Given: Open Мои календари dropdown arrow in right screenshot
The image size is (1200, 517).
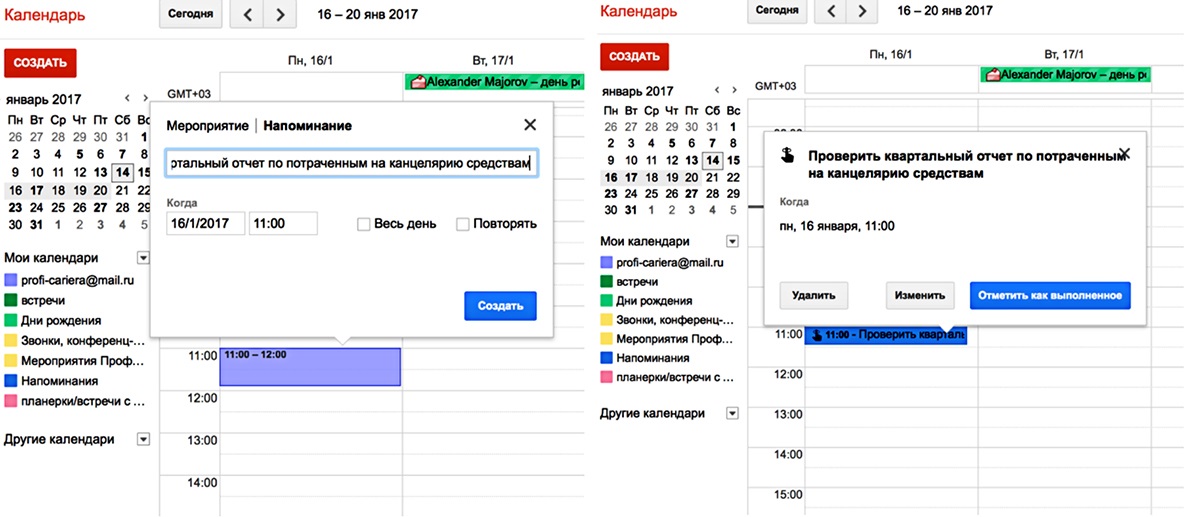Looking at the screenshot, I should pyautogui.click(x=732, y=241).
